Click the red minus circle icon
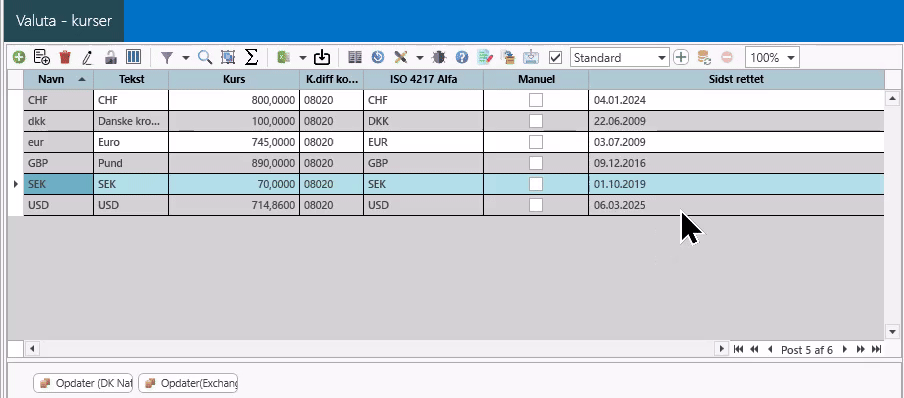 pyautogui.click(x=726, y=57)
